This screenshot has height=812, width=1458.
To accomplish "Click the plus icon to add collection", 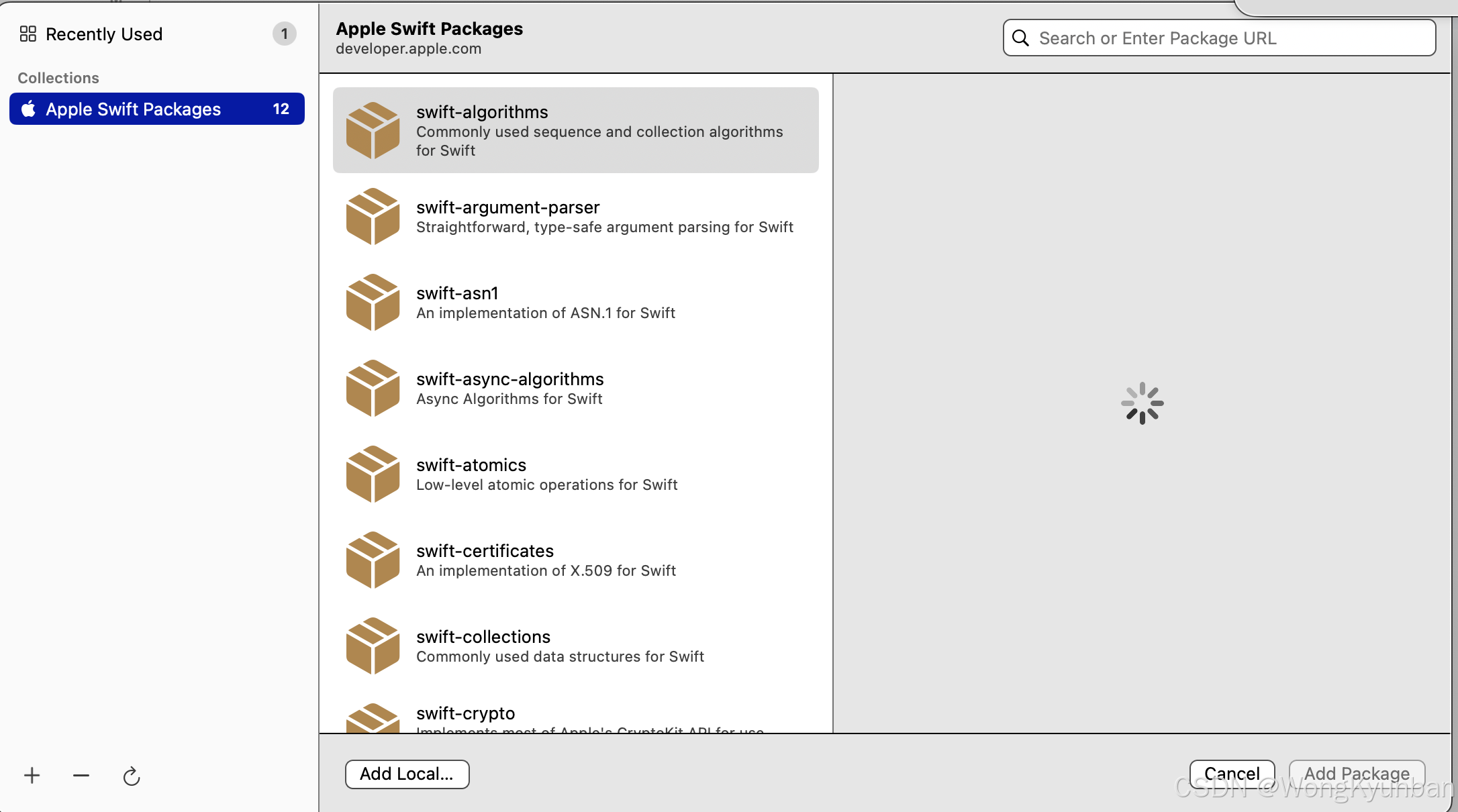I will 32,776.
